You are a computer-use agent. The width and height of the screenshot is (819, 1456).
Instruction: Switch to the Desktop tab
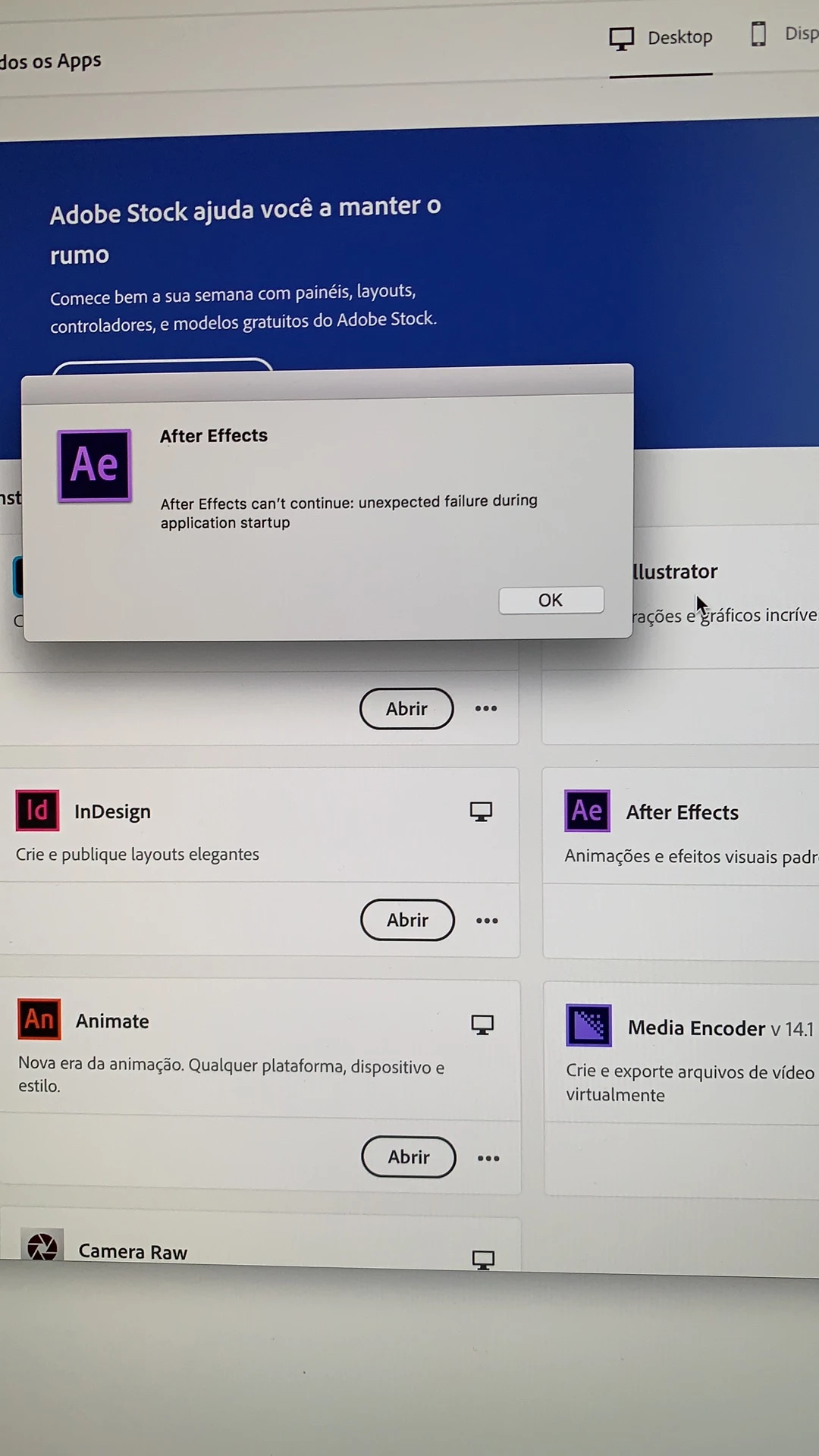coord(661,38)
